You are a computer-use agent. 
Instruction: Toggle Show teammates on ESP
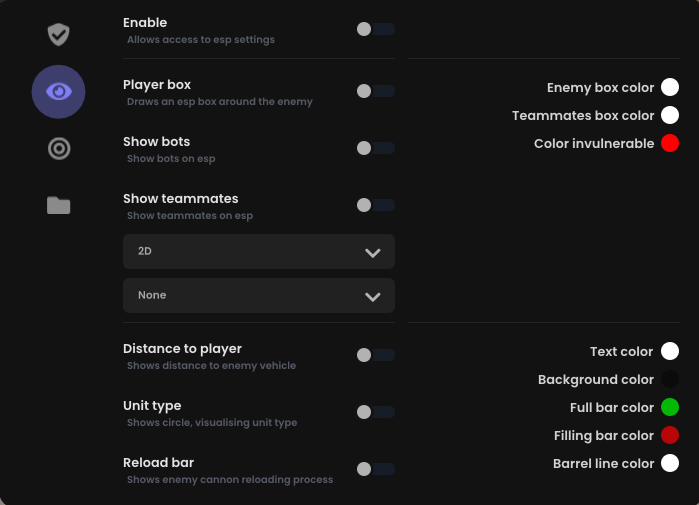[375, 205]
